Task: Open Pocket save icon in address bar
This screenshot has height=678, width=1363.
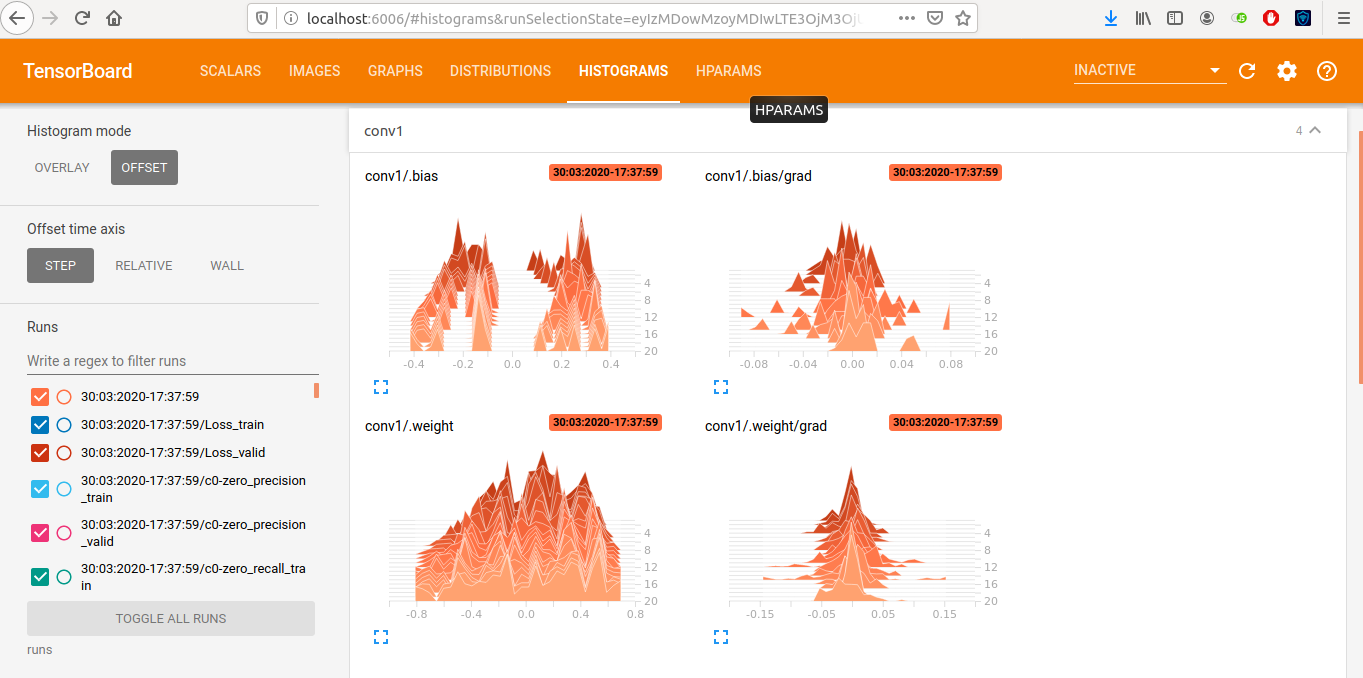Action: (x=934, y=18)
